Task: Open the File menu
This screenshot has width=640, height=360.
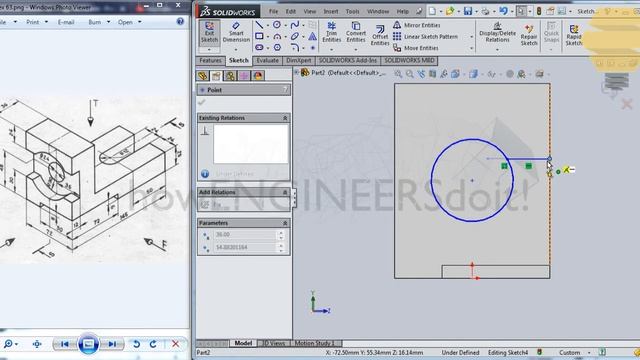Action: [273, 11]
